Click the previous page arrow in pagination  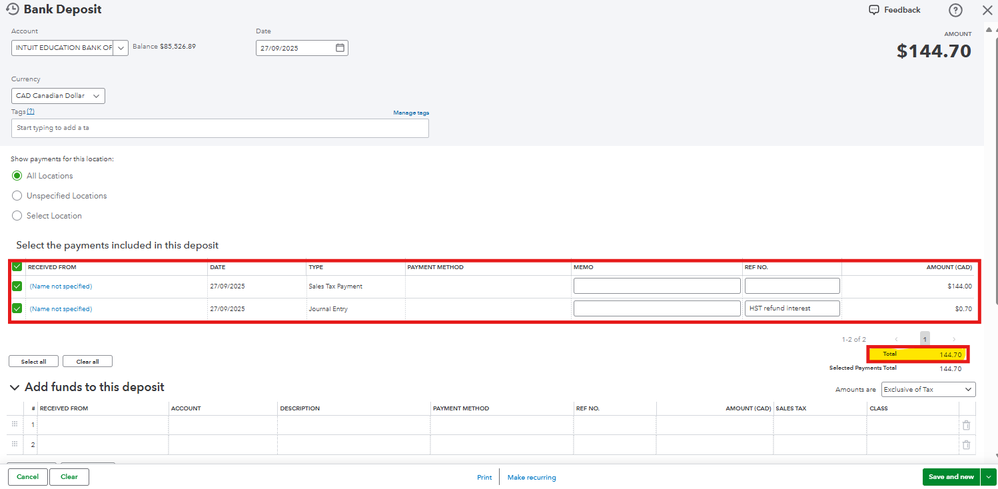896,339
